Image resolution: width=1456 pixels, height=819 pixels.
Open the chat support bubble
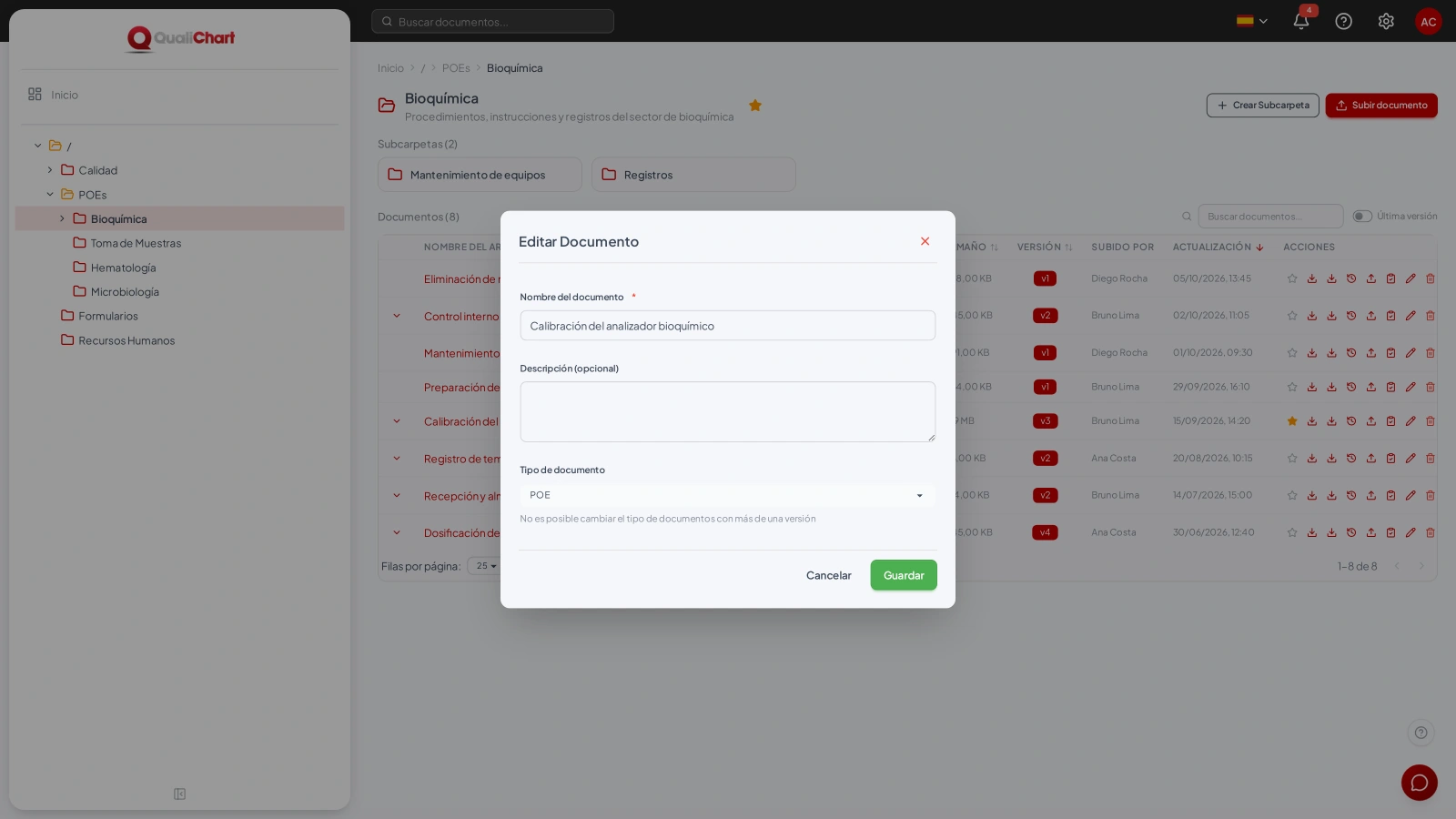click(x=1420, y=783)
